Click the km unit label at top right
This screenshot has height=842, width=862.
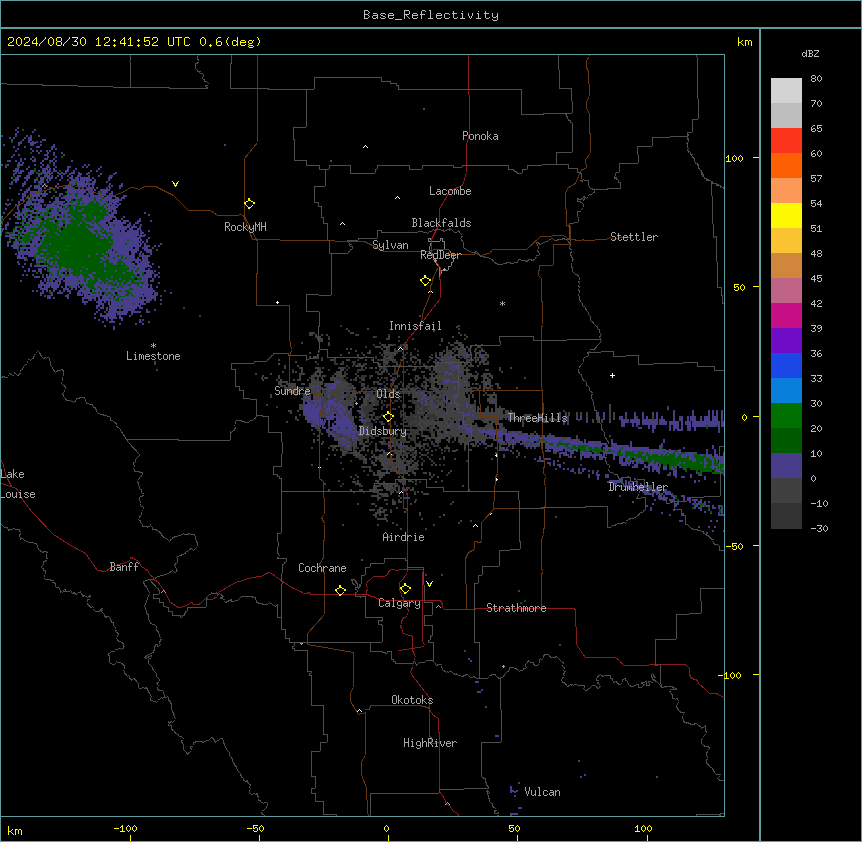(744, 42)
